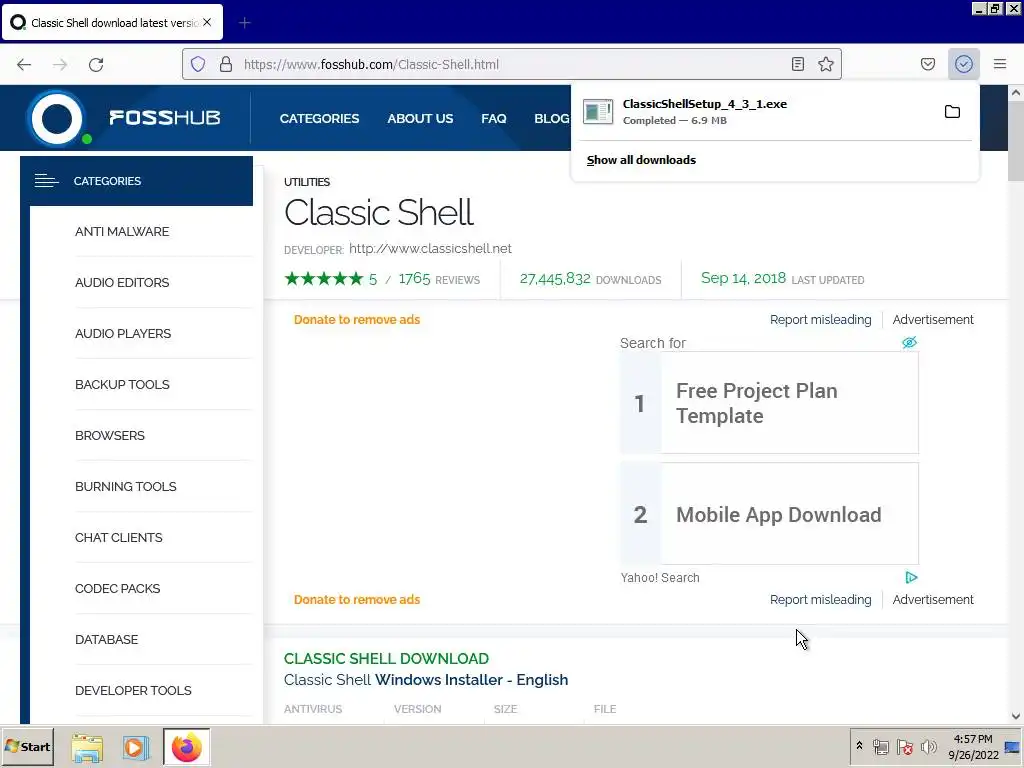
Task: Reload the current page
Action: (x=96, y=64)
